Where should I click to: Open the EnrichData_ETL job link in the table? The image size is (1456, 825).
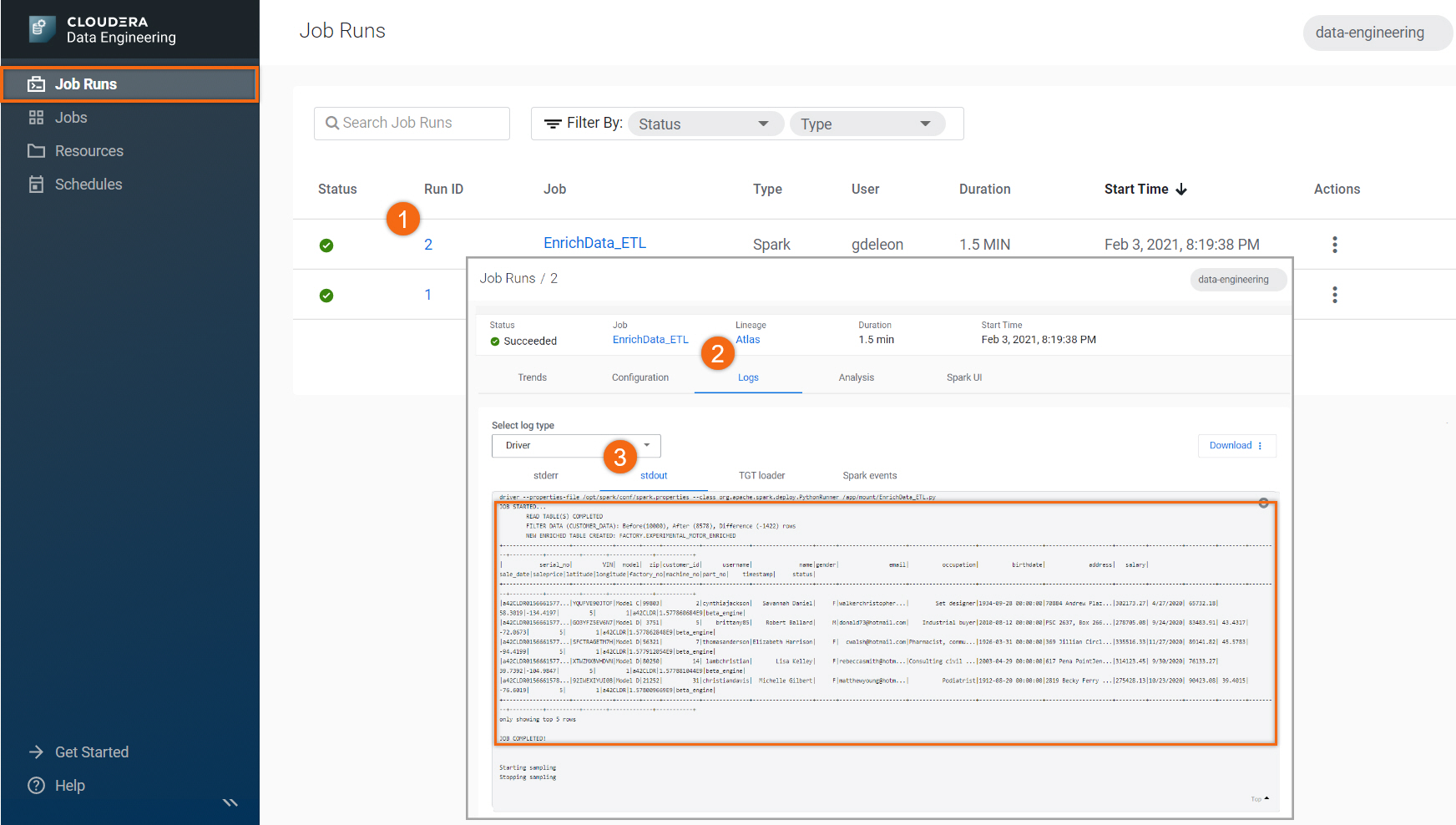pos(594,243)
